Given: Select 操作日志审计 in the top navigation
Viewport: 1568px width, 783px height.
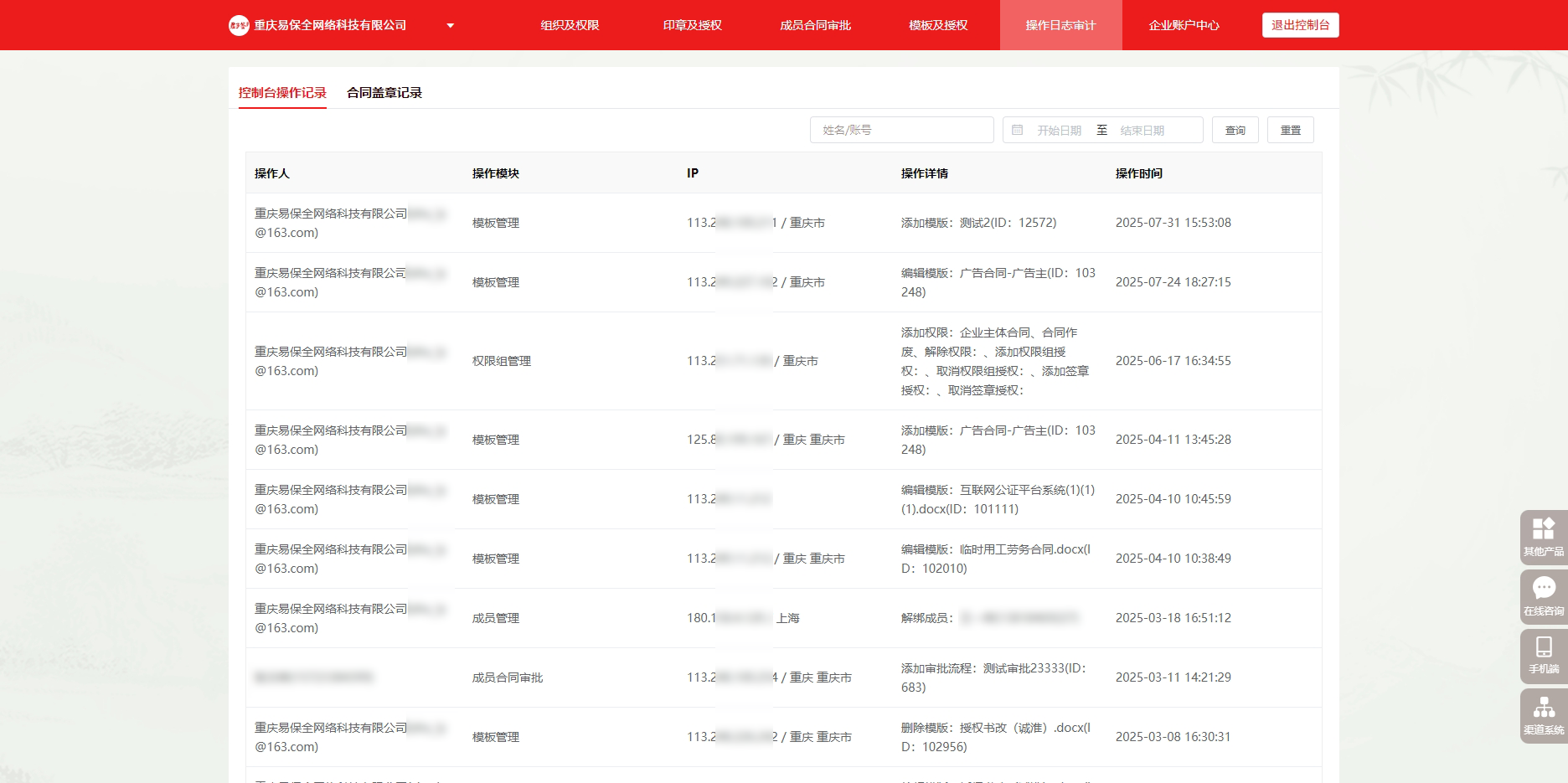Looking at the screenshot, I should click(x=1060, y=25).
